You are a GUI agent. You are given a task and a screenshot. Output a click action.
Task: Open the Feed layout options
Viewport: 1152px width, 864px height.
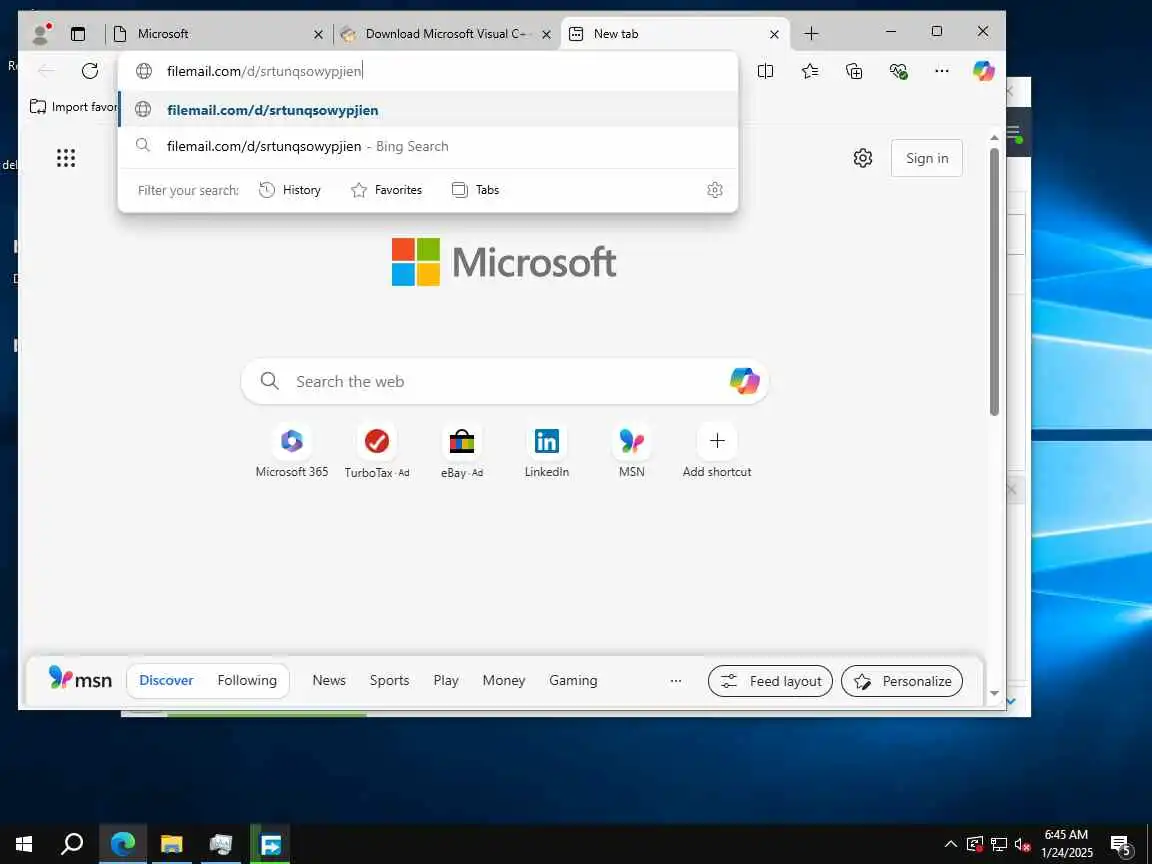coord(770,681)
